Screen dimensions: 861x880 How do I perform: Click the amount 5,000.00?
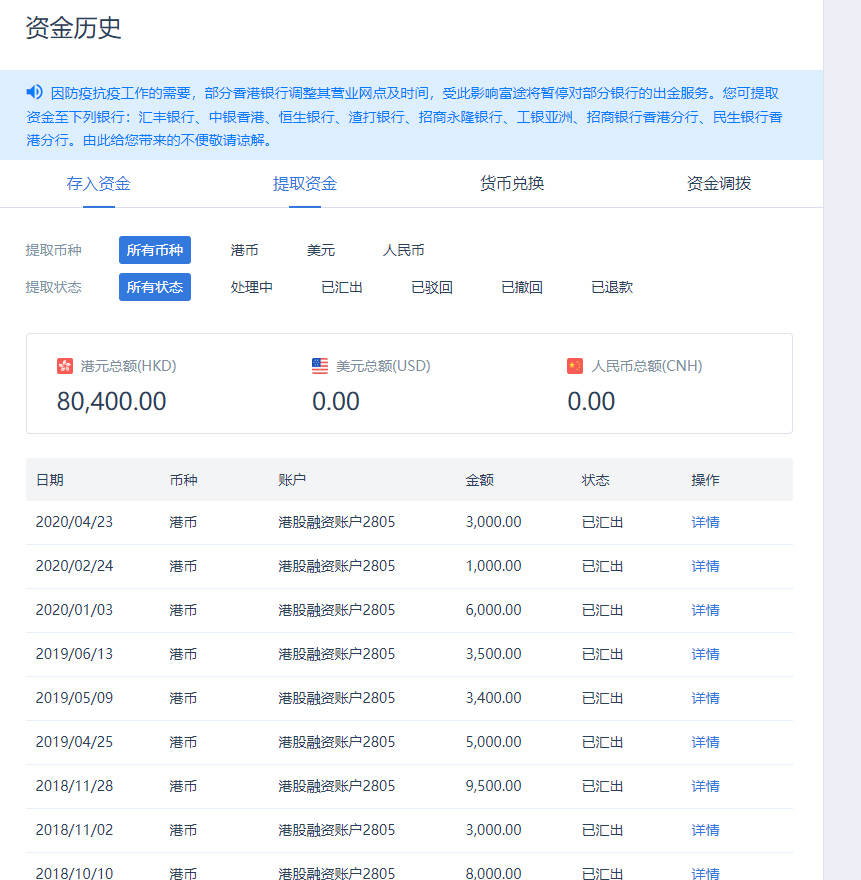[493, 741]
